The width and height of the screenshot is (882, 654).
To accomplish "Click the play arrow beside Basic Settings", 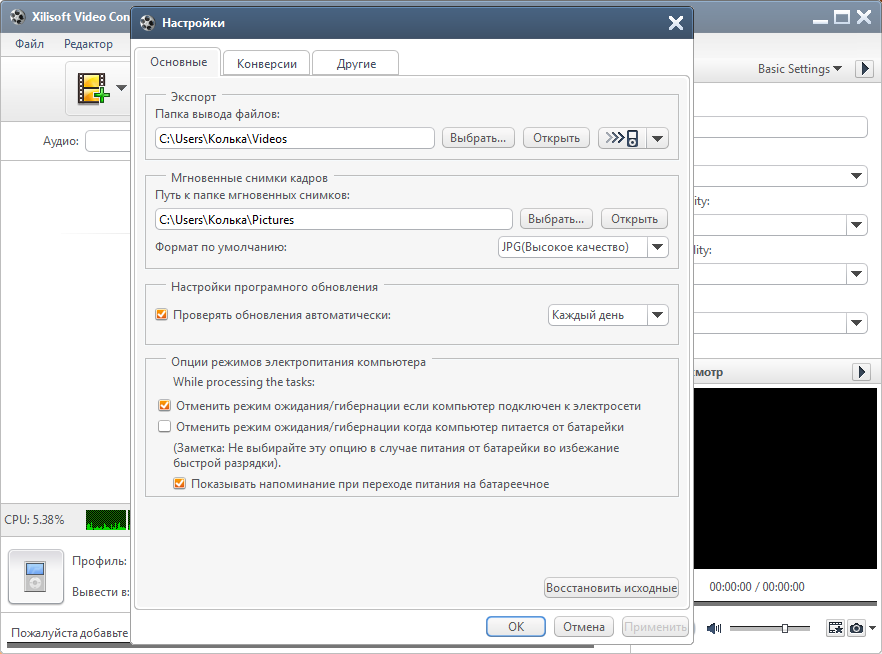I will (x=863, y=69).
